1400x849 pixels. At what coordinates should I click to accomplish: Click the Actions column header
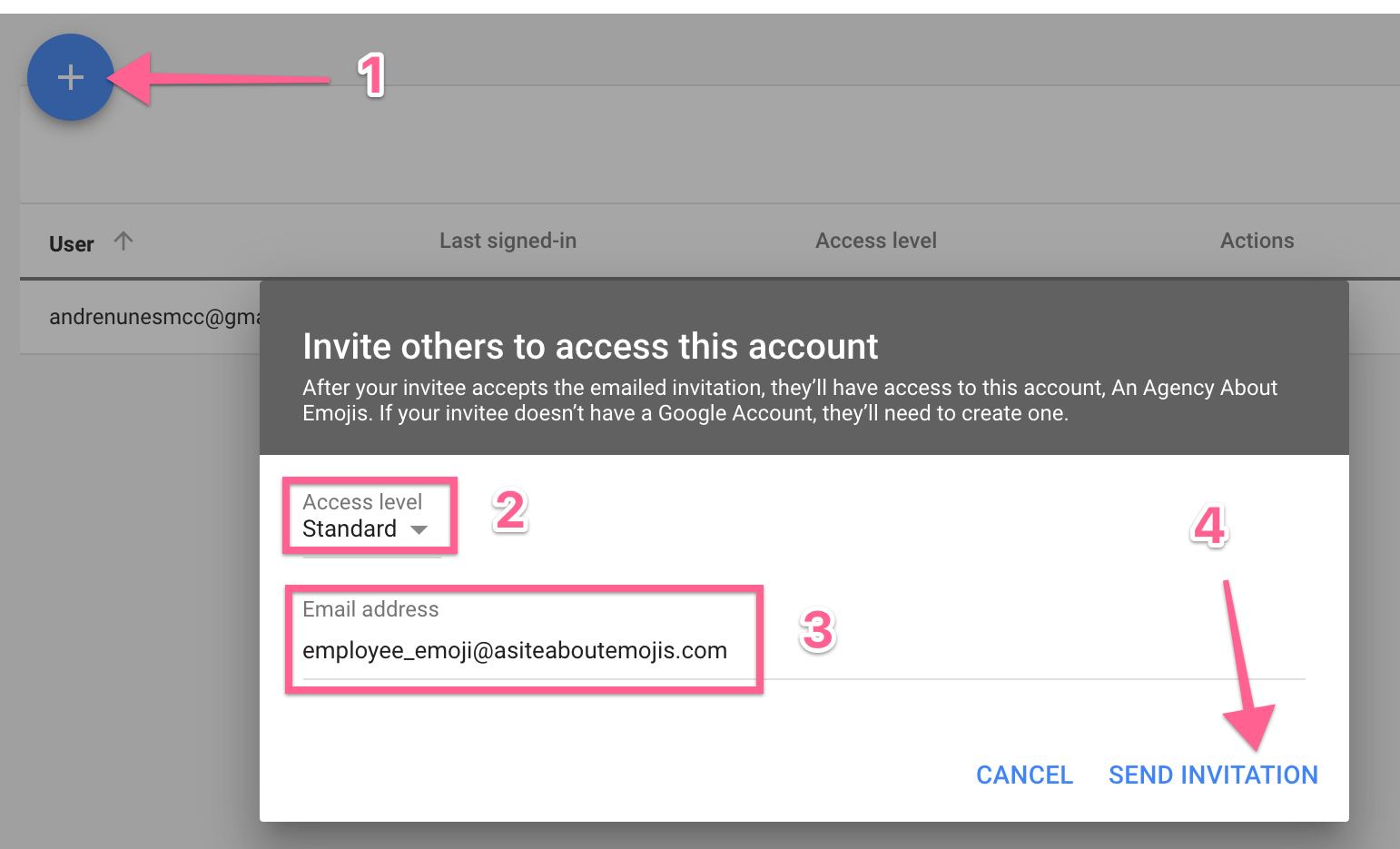(x=1257, y=241)
